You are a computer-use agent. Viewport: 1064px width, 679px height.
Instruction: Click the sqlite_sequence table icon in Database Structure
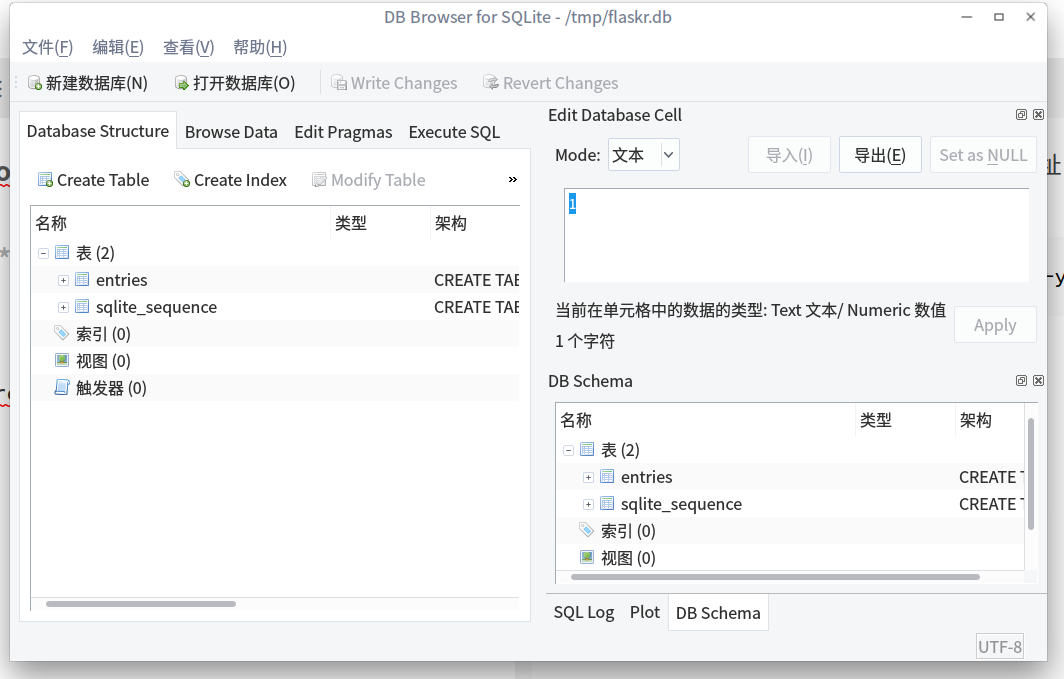coord(82,307)
